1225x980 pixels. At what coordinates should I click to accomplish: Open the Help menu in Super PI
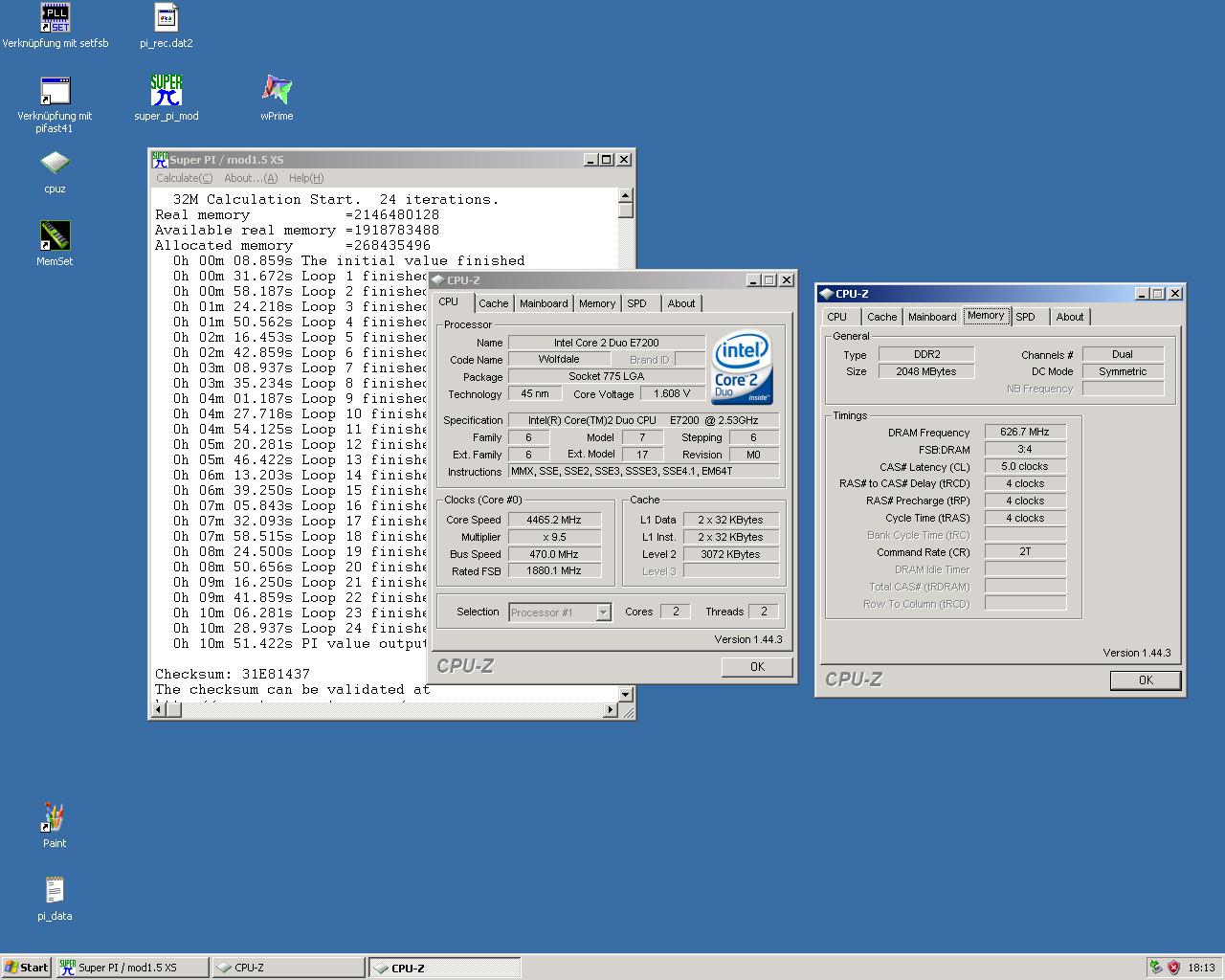tap(306, 178)
